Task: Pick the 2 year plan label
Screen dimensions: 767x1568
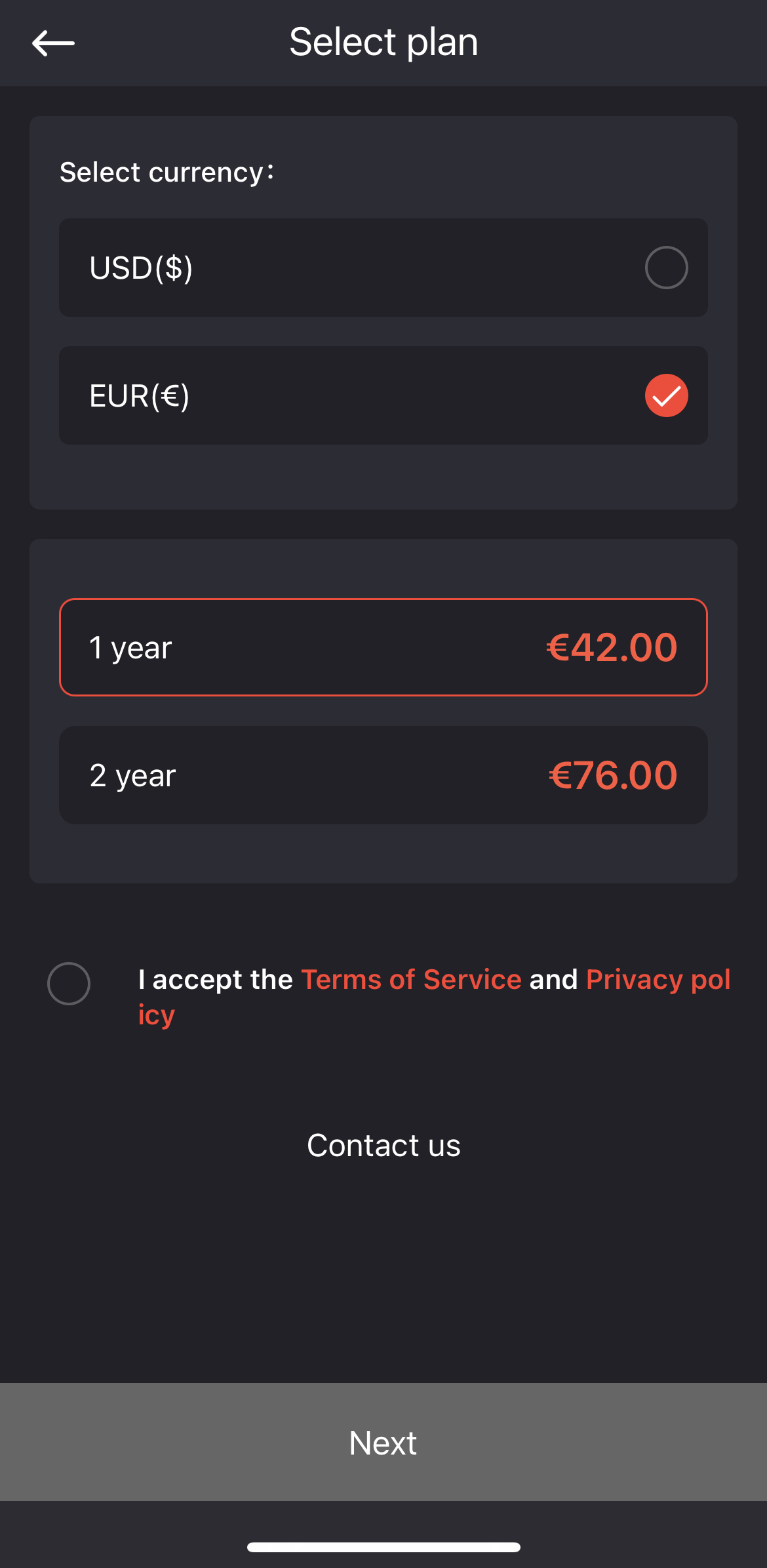Action: pyautogui.click(x=132, y=776)
